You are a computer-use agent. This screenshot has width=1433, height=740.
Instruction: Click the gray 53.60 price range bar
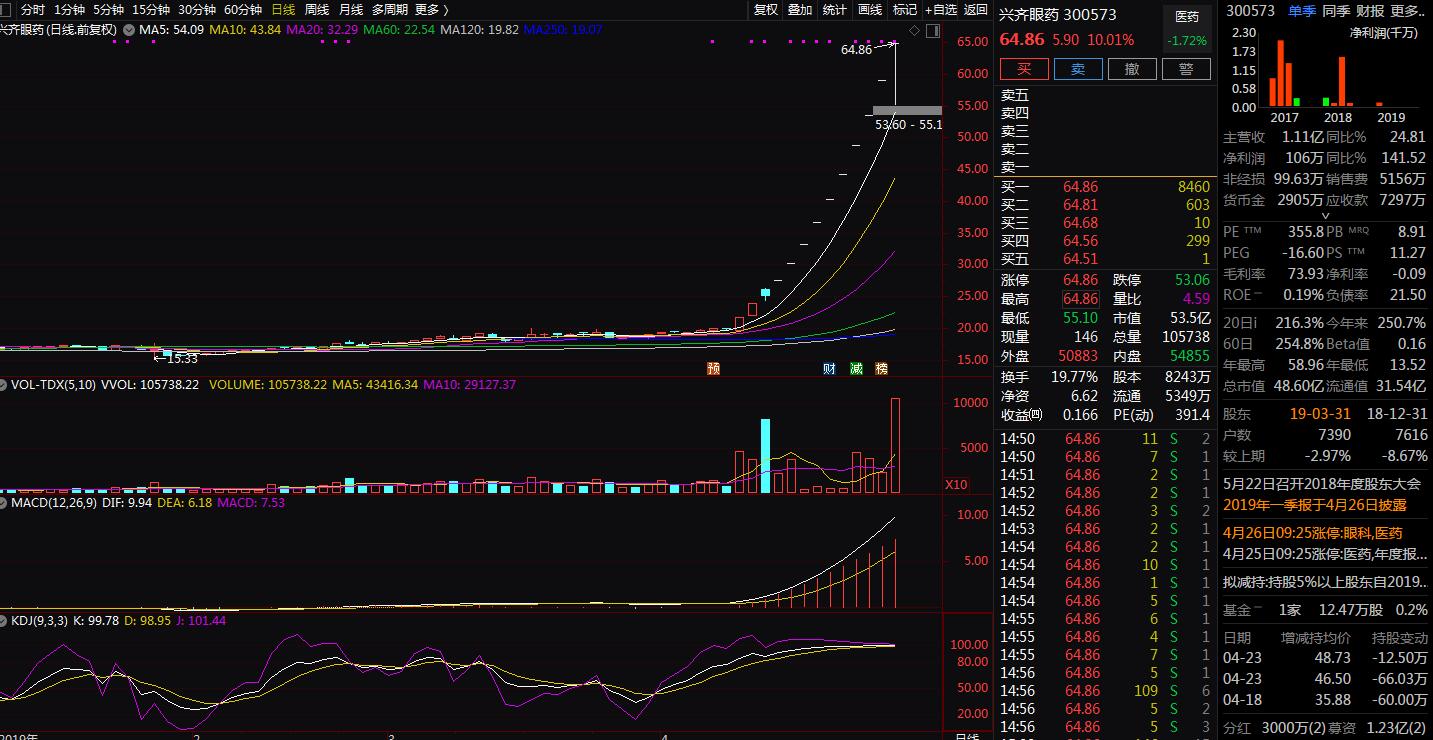(907, 110)
